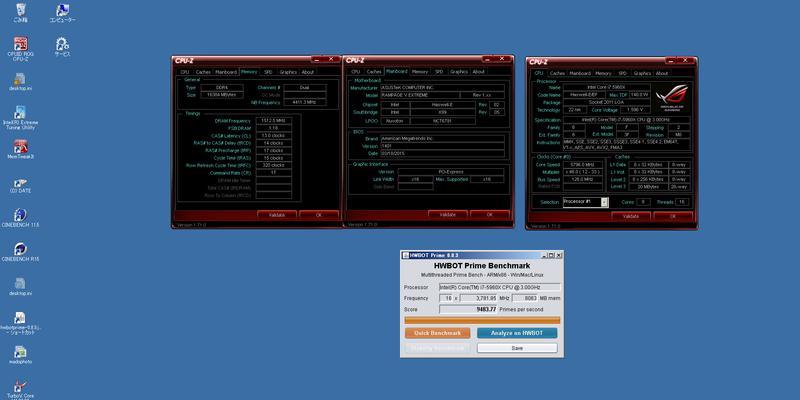Open Graphics tab in right CPU-Z window
The height and width of the screenshot is (400, 800).
642,73
